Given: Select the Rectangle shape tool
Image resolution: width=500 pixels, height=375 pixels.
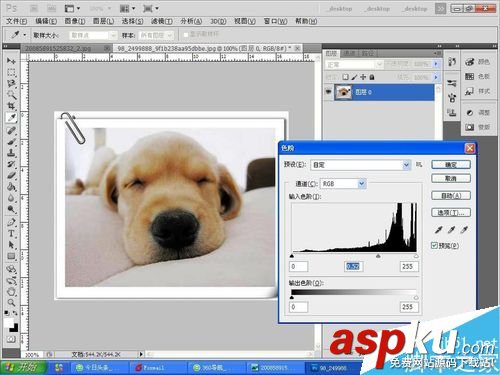Looking at the screenshot, I should pos(11,256).
